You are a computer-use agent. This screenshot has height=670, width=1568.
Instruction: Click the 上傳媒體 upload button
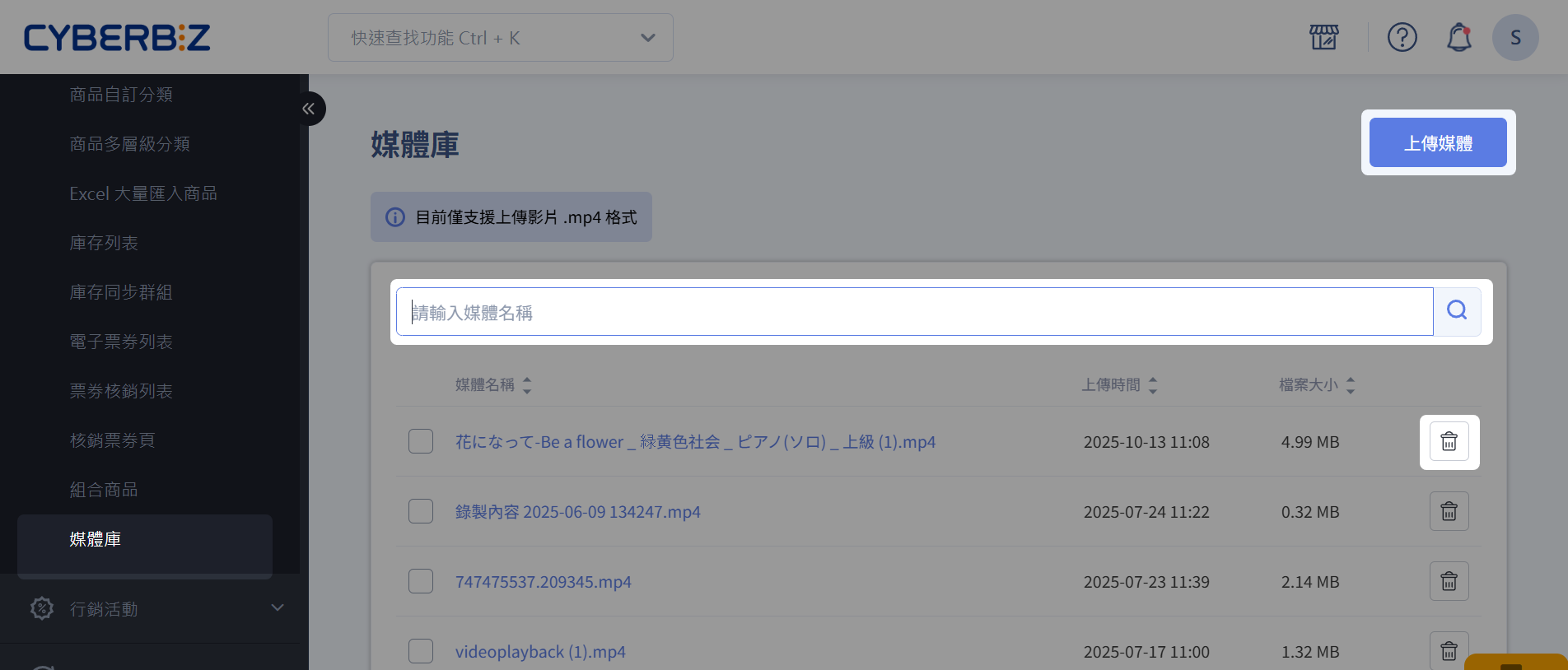pyautogui.click(x=1438, y=142)
